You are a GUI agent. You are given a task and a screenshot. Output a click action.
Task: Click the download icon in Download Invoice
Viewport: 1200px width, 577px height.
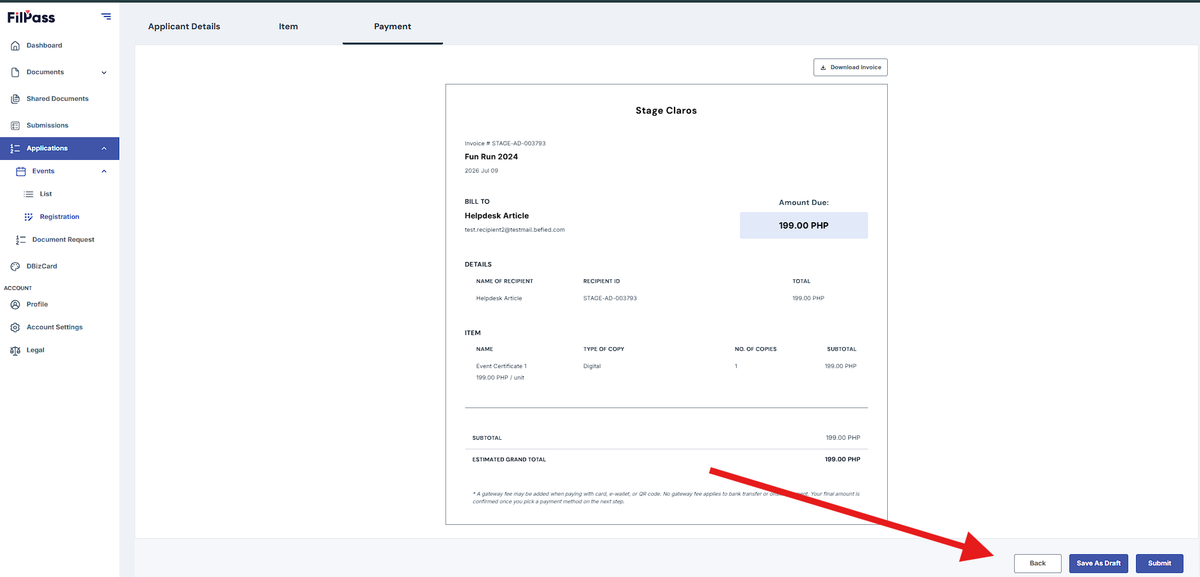coord(823,67)
